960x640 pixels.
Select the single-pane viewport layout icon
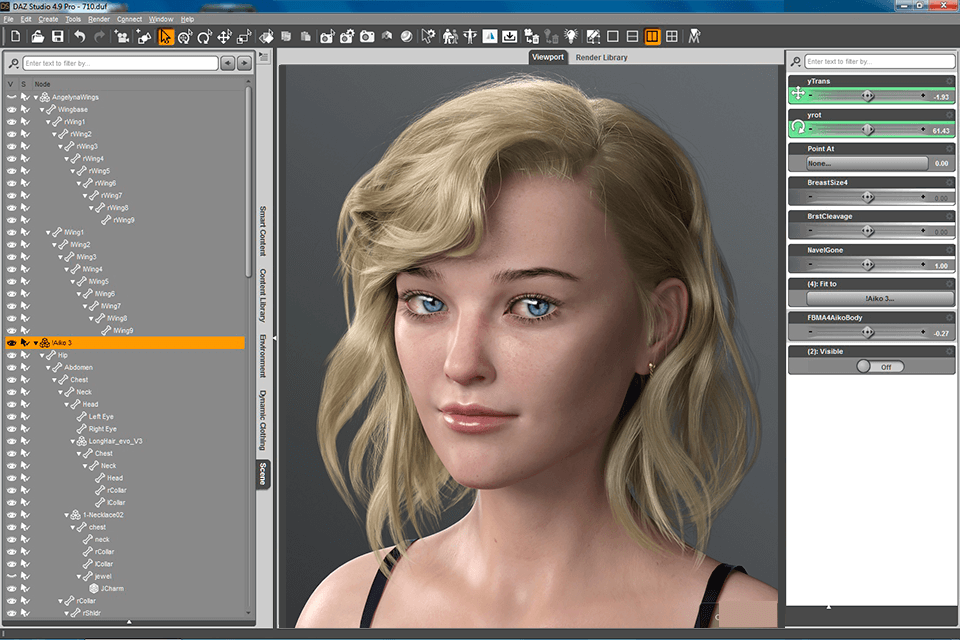[x=613, y=37]
